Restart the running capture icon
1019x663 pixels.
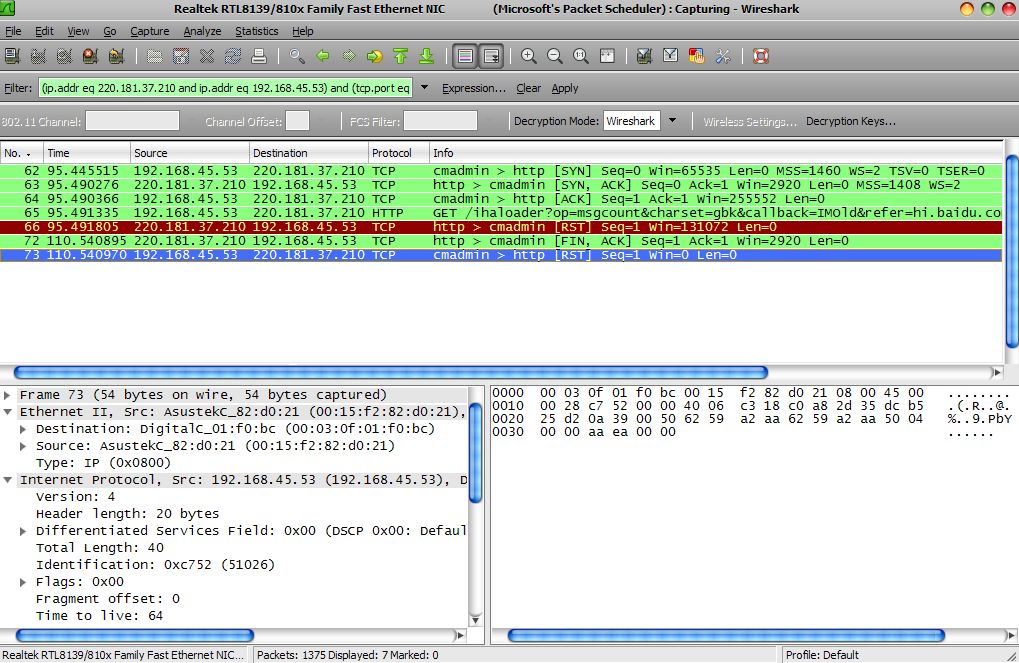coord(116,57)
